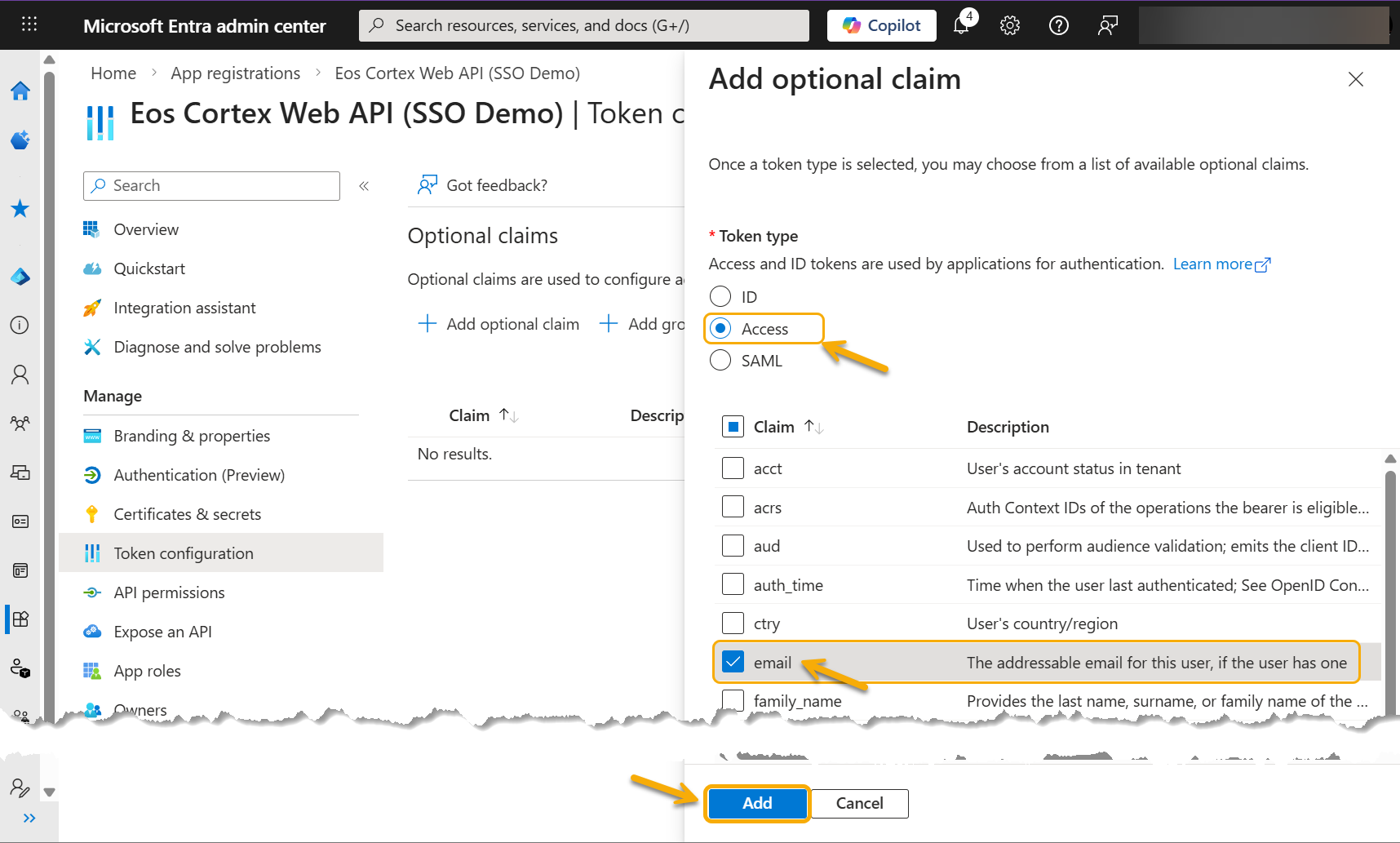This screenshot has width=1400, height=843.
Task: Open Diagnose and solve problems
Action: coord(217,347)
